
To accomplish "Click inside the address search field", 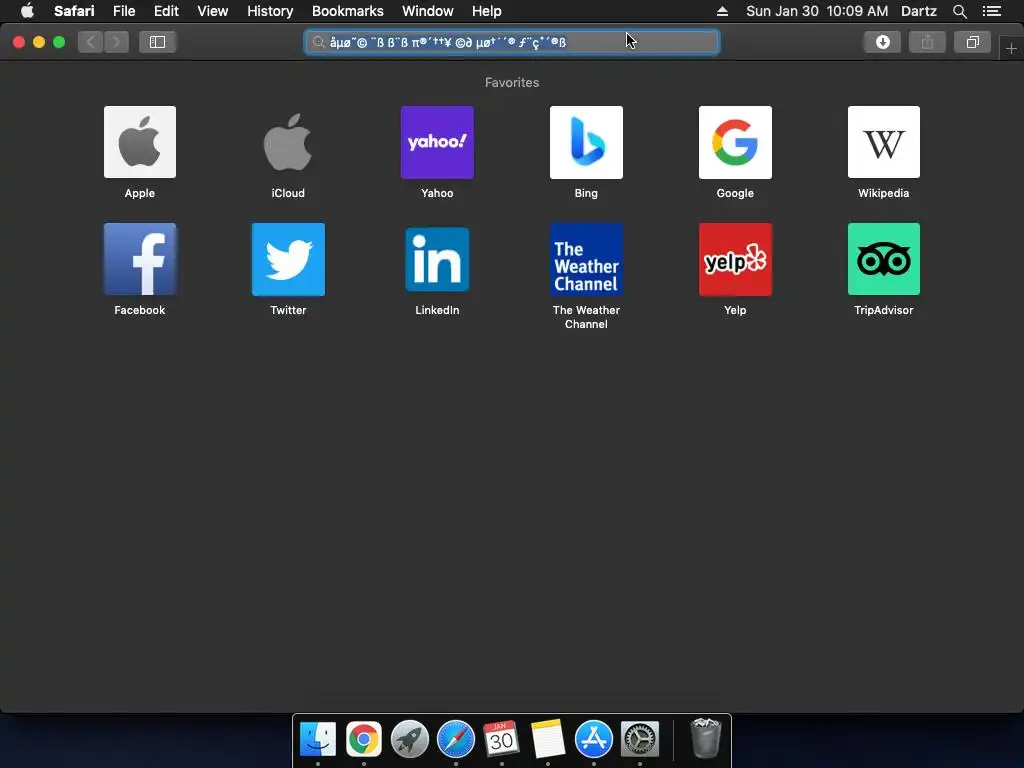I will click(x=512, y=42).
